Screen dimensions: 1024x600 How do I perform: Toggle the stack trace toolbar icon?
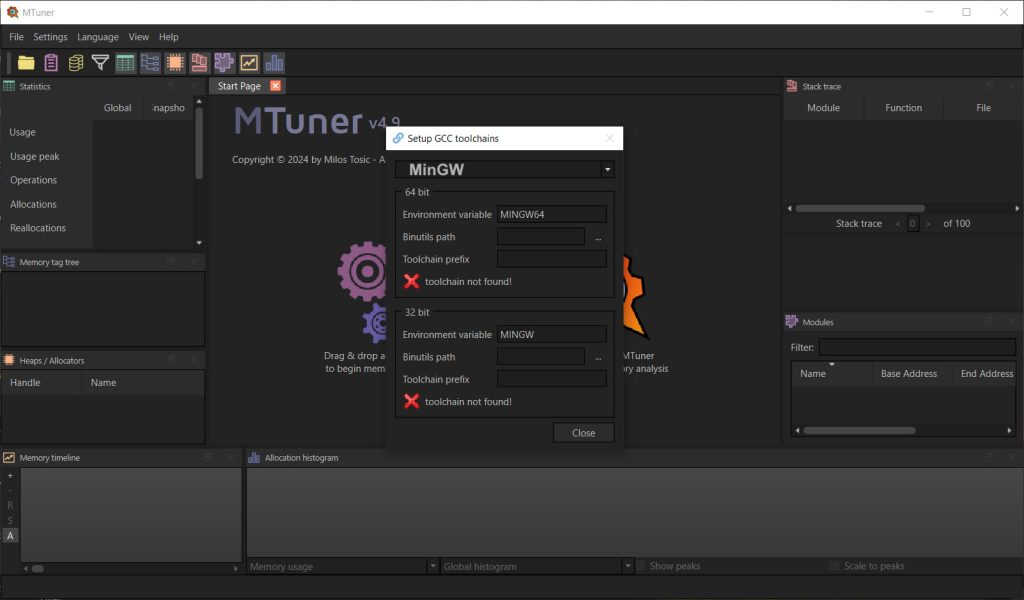coord(199,63)
